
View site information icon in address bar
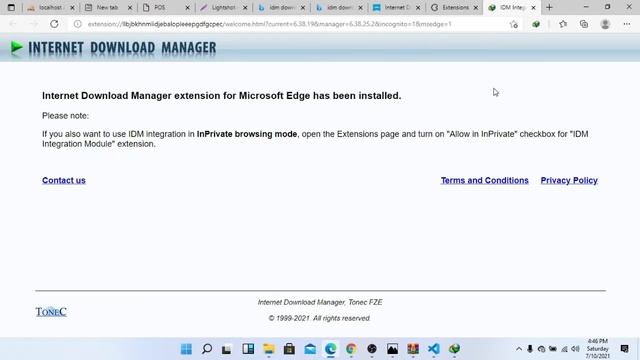pos(78,24)
